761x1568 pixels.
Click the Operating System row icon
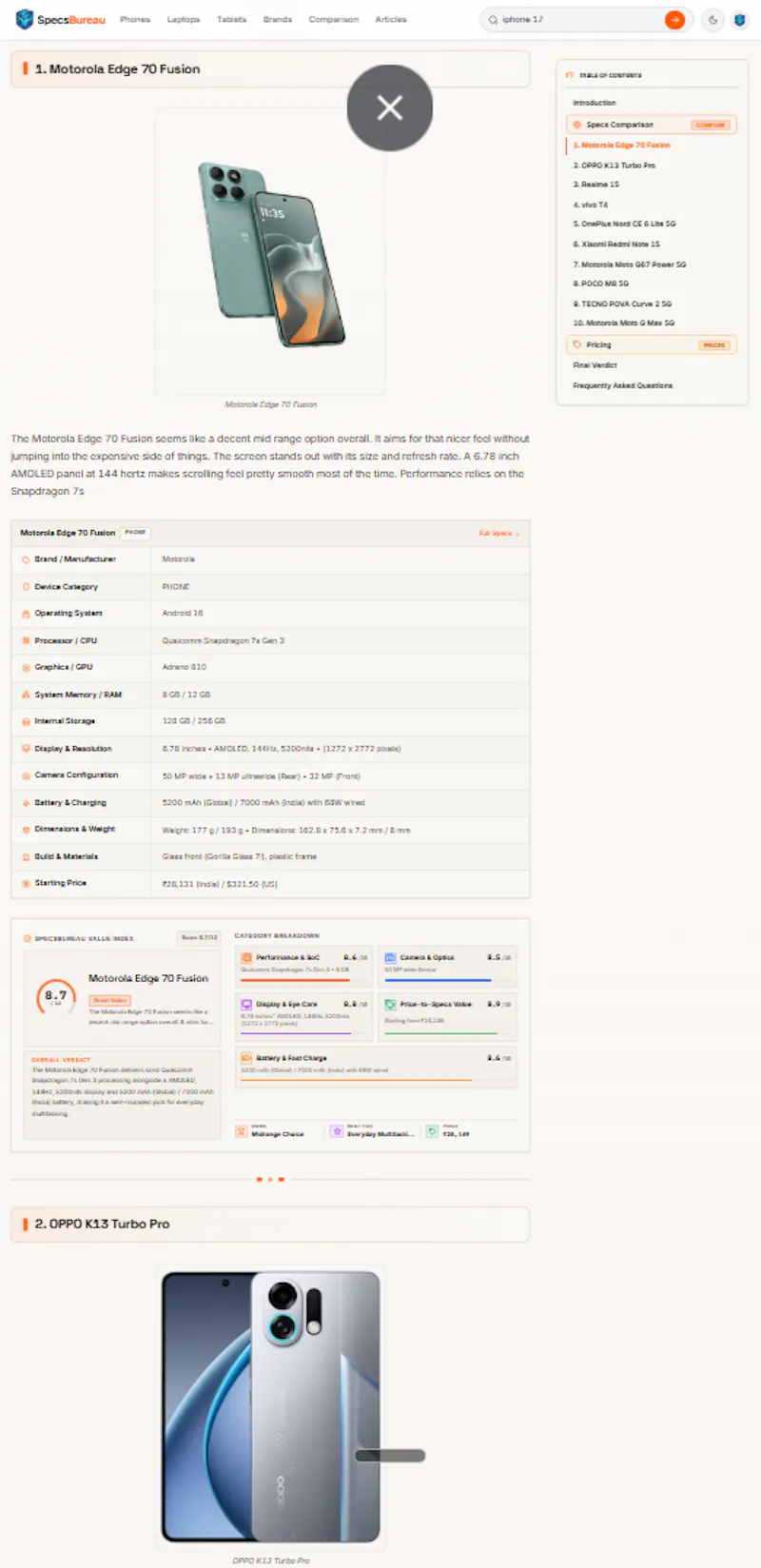click(26, 614)
